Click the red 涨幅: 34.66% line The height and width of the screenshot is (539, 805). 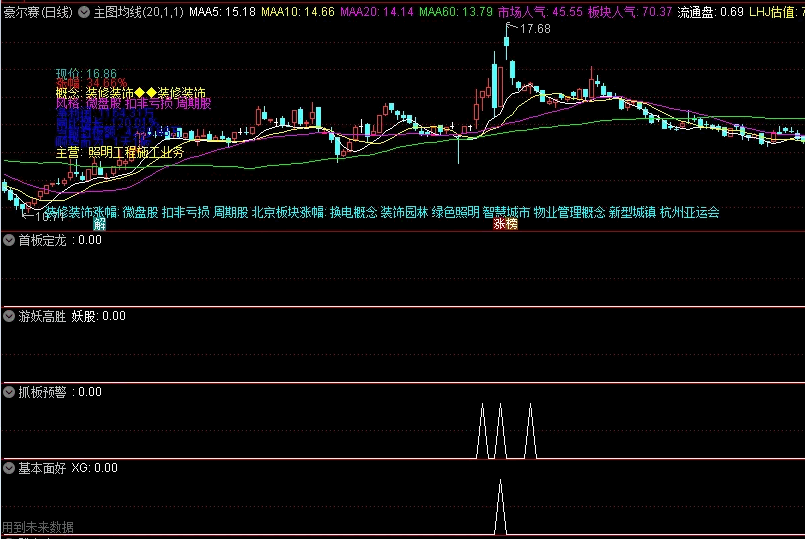[x=91, y=83]
